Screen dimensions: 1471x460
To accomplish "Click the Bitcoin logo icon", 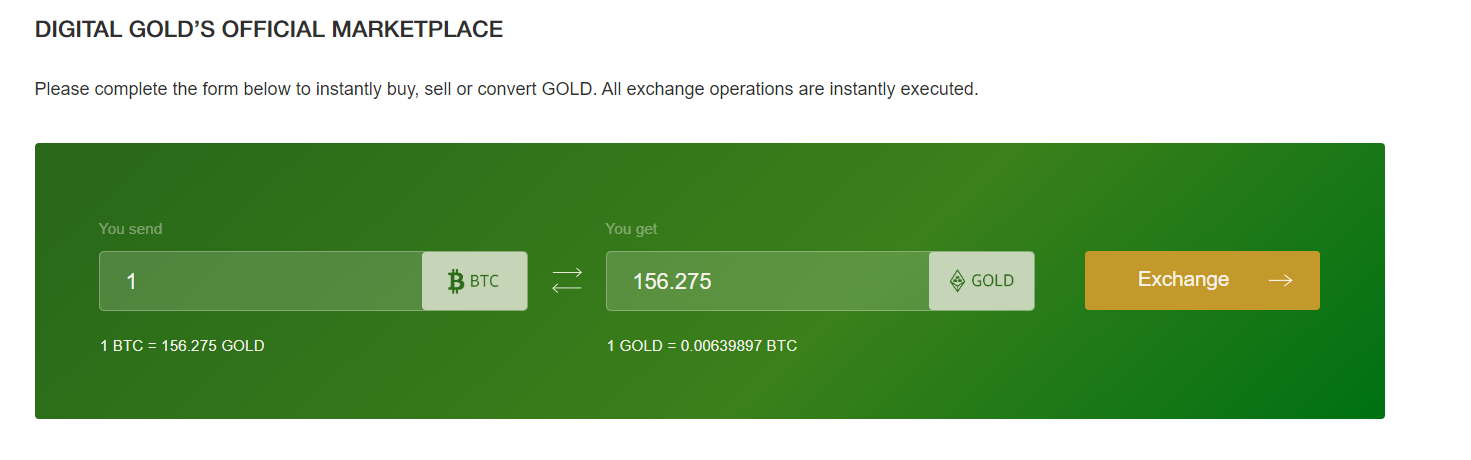I will [x=456, y=281].
